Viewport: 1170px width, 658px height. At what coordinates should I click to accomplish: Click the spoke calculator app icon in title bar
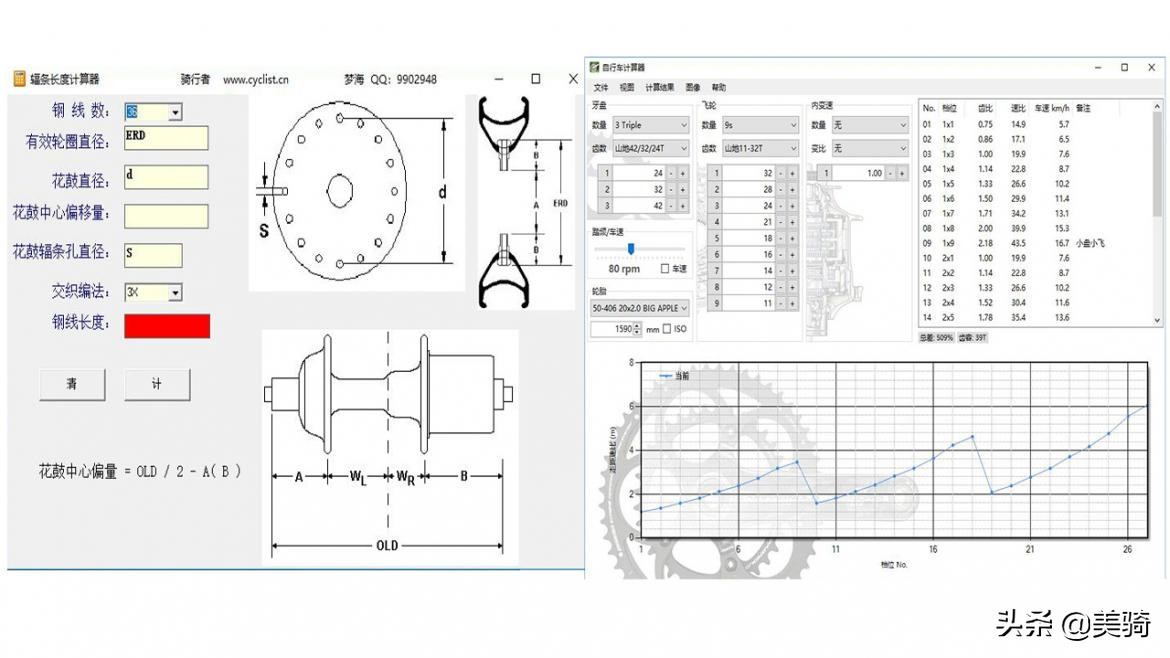click(x=19, y=79)
